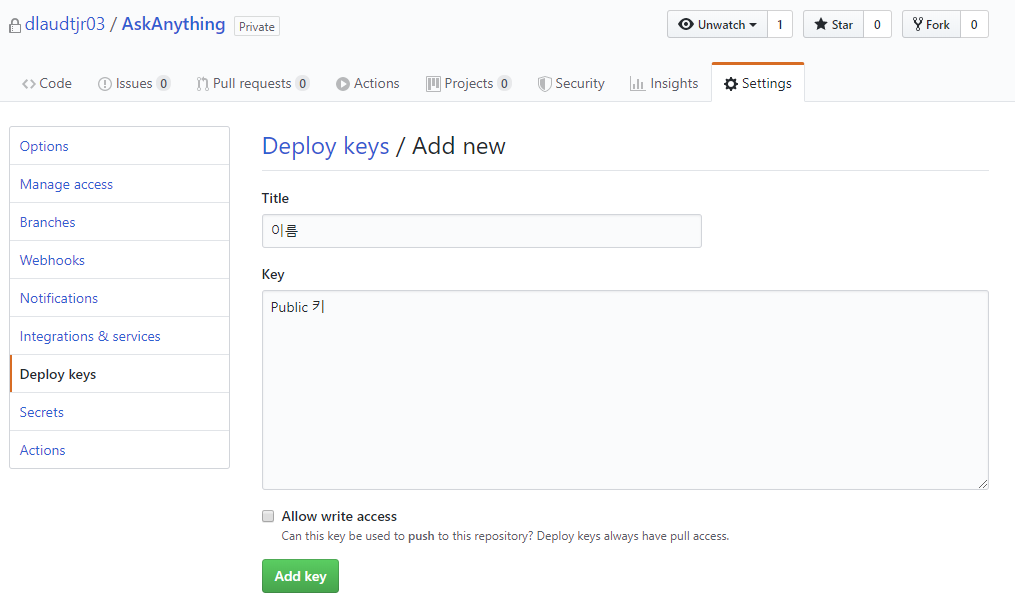Switch to the Security tab

[x=571, y=84]
